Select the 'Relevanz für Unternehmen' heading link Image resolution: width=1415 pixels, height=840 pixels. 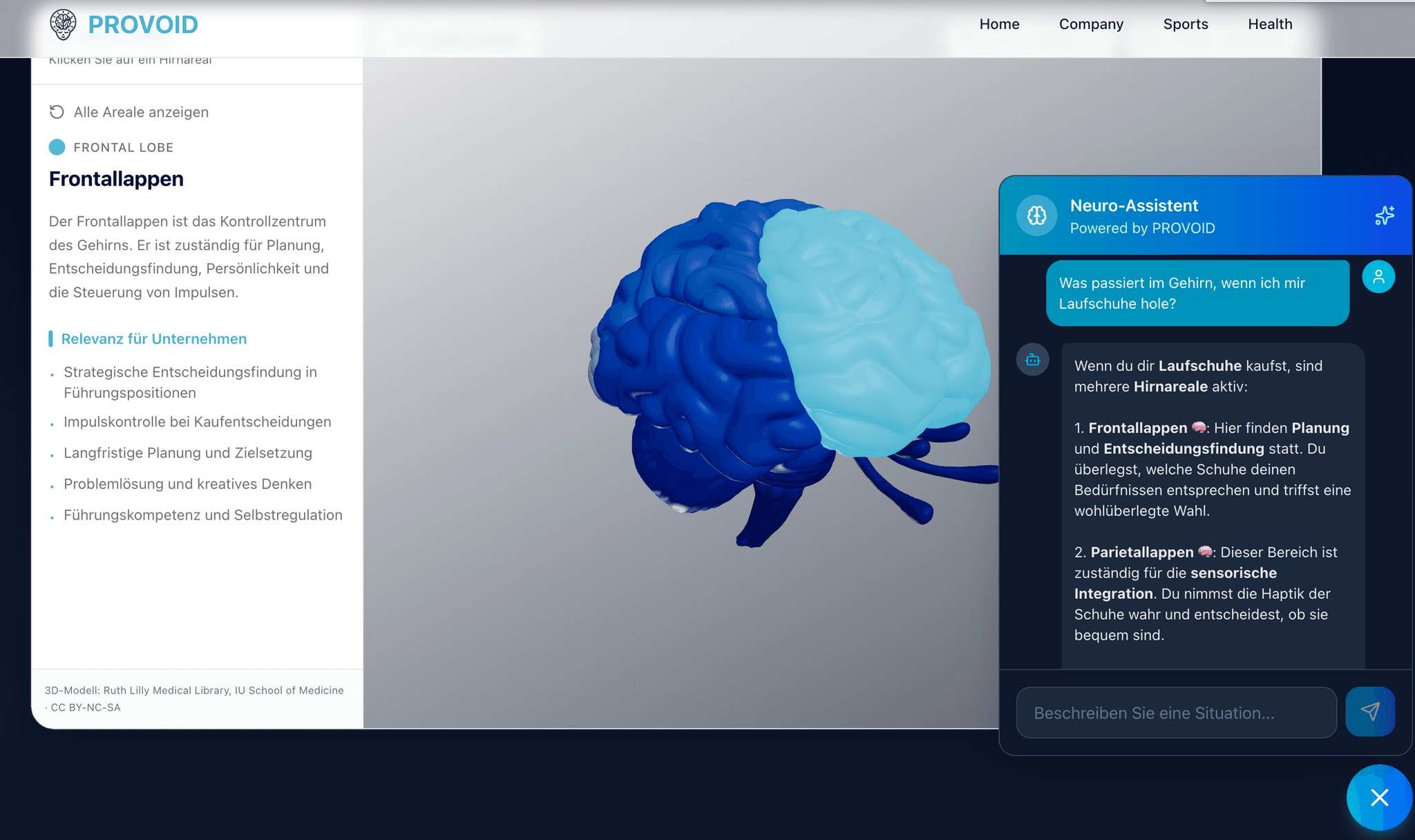(153, 338)
